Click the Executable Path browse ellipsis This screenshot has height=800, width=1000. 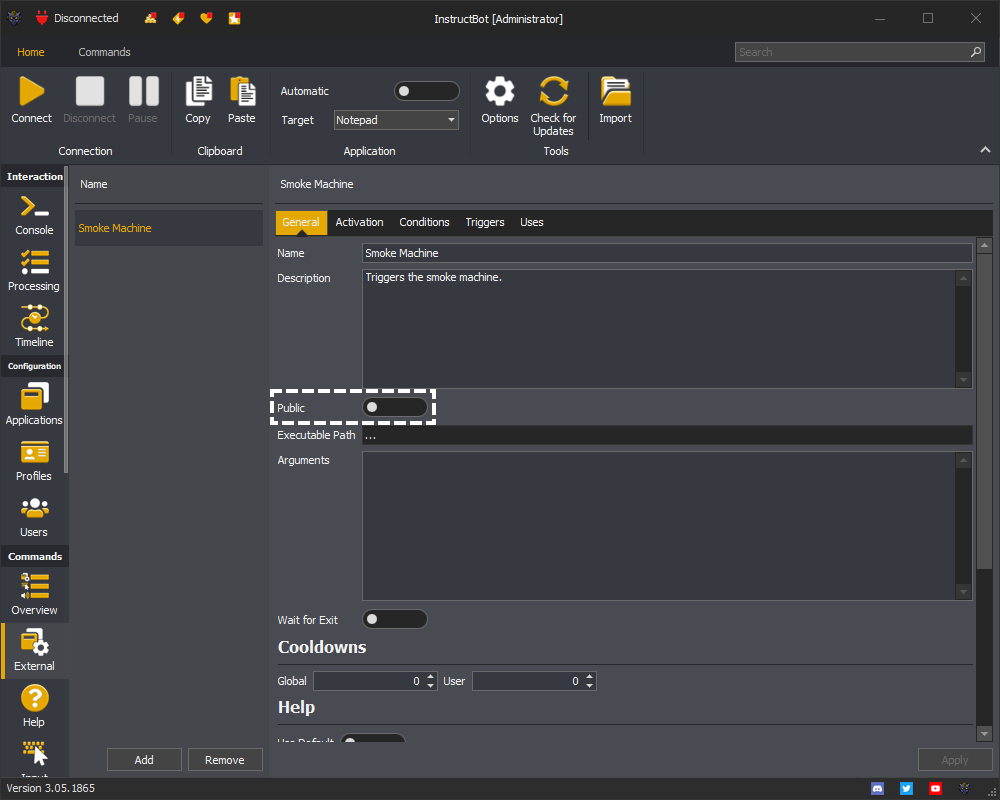click(371, 435)
